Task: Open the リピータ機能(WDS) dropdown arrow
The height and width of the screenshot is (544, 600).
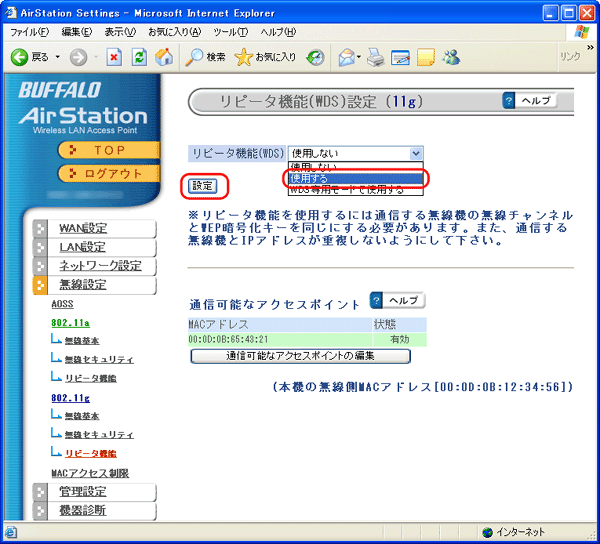Action: (x=416, y=153)
